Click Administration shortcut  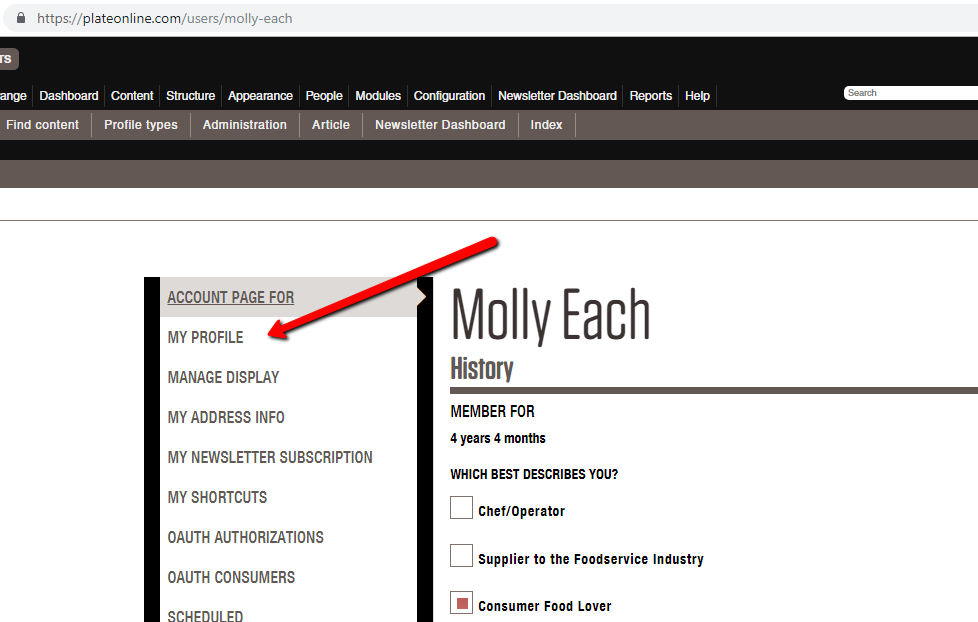coord(244,125)
